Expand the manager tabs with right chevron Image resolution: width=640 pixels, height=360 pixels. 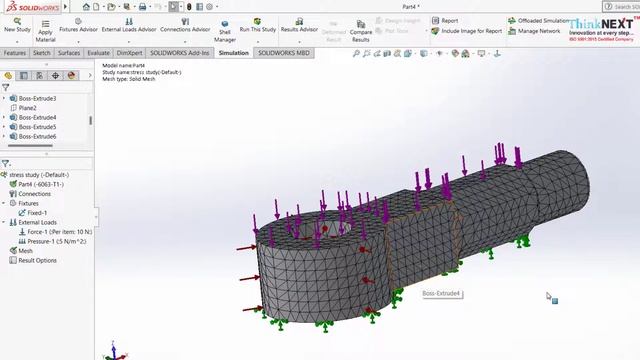(x=90, y=76)
